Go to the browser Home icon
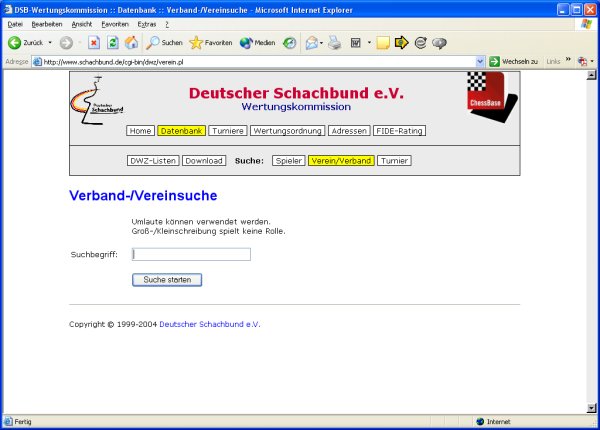Screen dimensions: 600x430 click(x=131, y=43)
